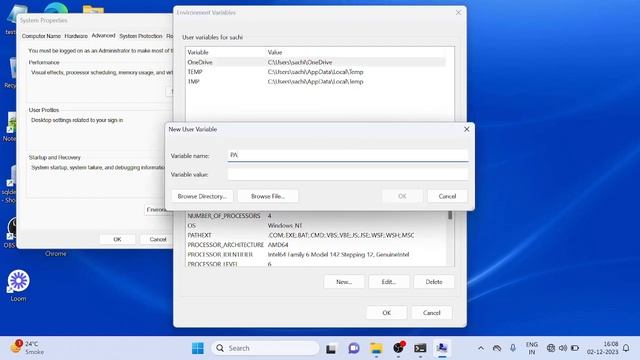Click Browse Directory... button
This screenshot has width=640, height=360.
202,196
